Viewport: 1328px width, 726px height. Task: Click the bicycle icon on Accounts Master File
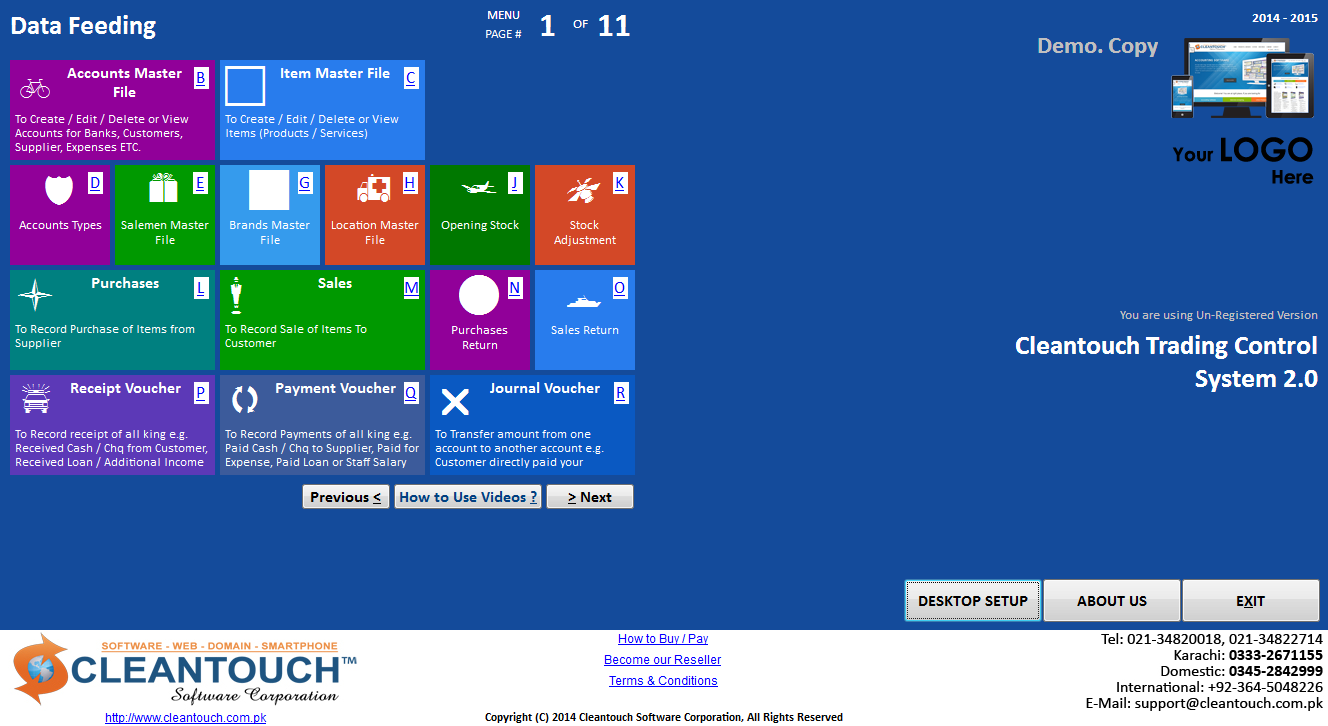(35, 88)
